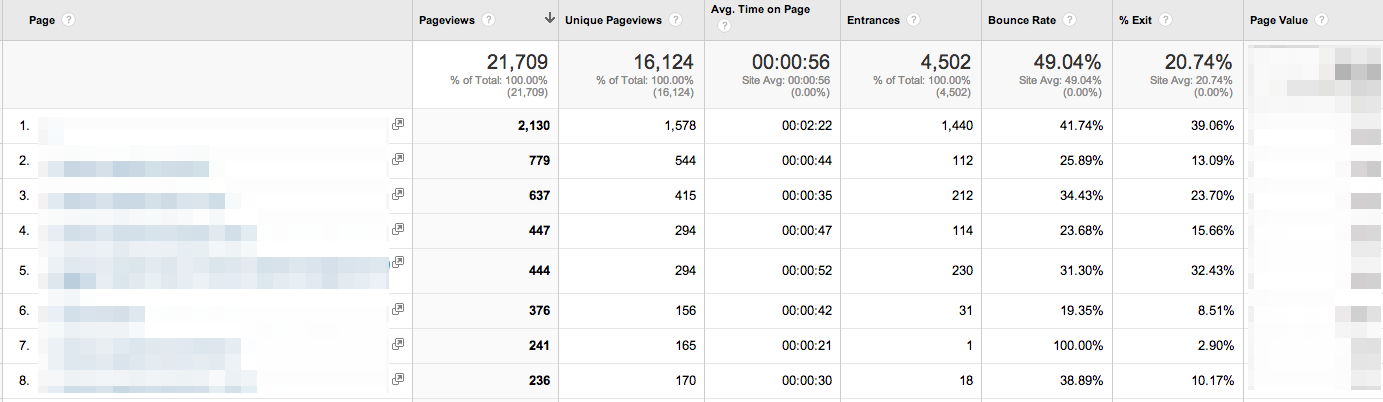This screenshot has width=1383, height=402.
Task: Click open-in-new-window icon on row 5
Action: [397, 262]
